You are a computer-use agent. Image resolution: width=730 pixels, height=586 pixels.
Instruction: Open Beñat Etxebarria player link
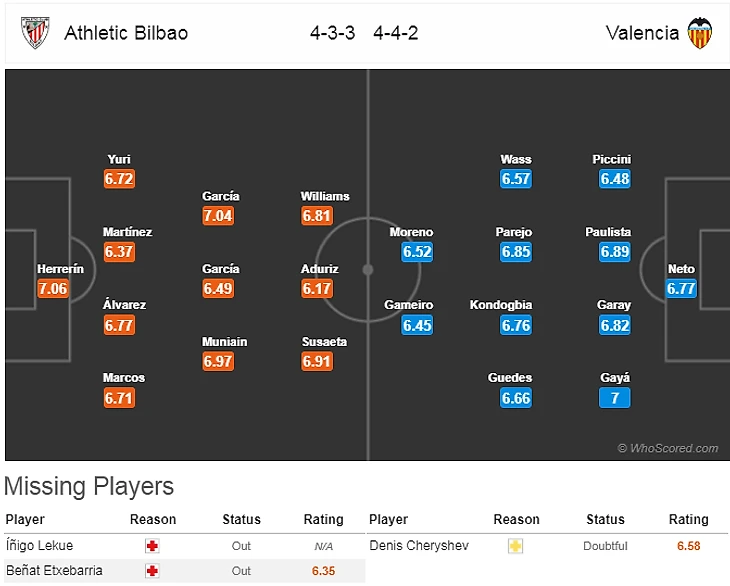click(x=54, y=571)
